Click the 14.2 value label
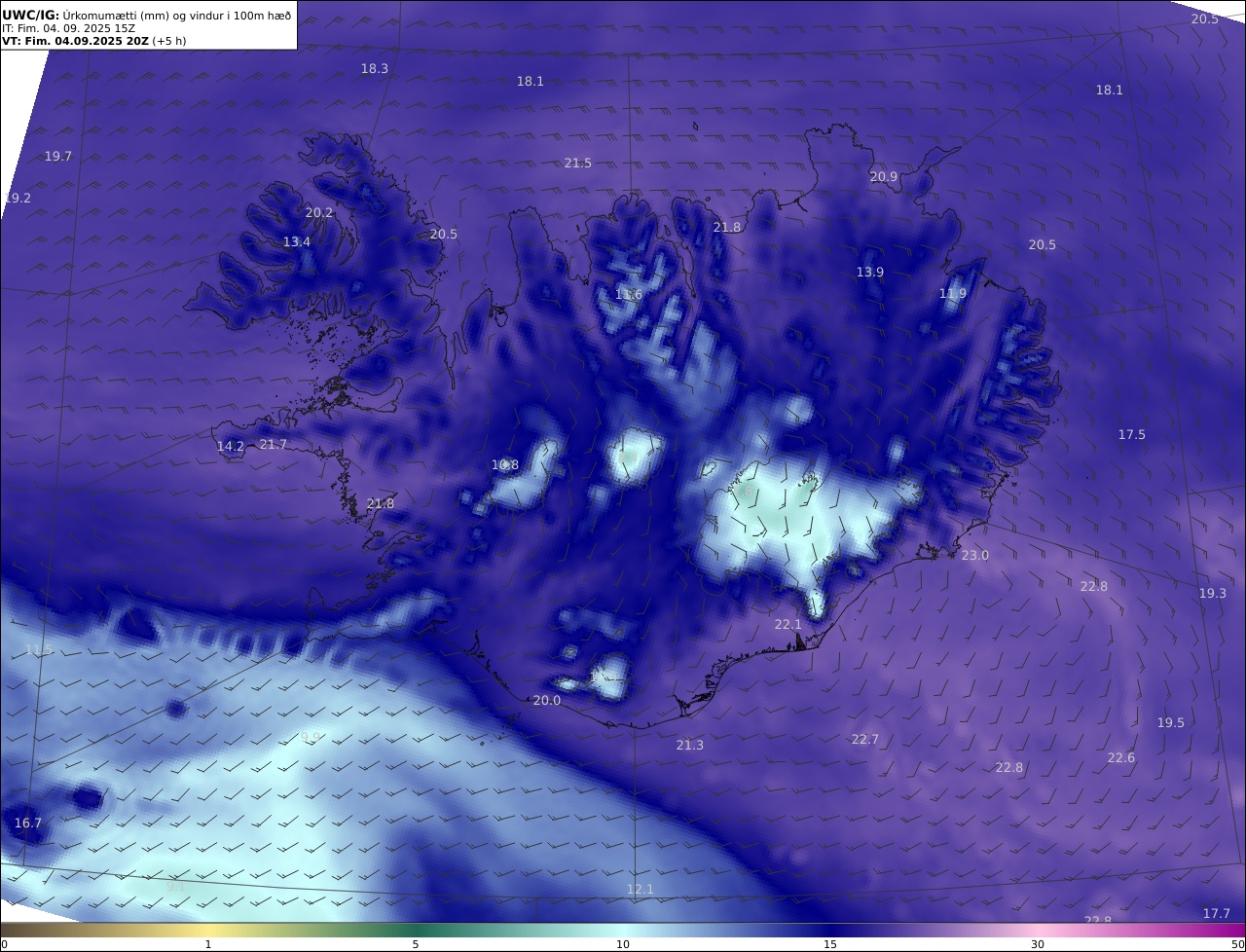Viewport: 1246px width, 952px height. [231, 447]
